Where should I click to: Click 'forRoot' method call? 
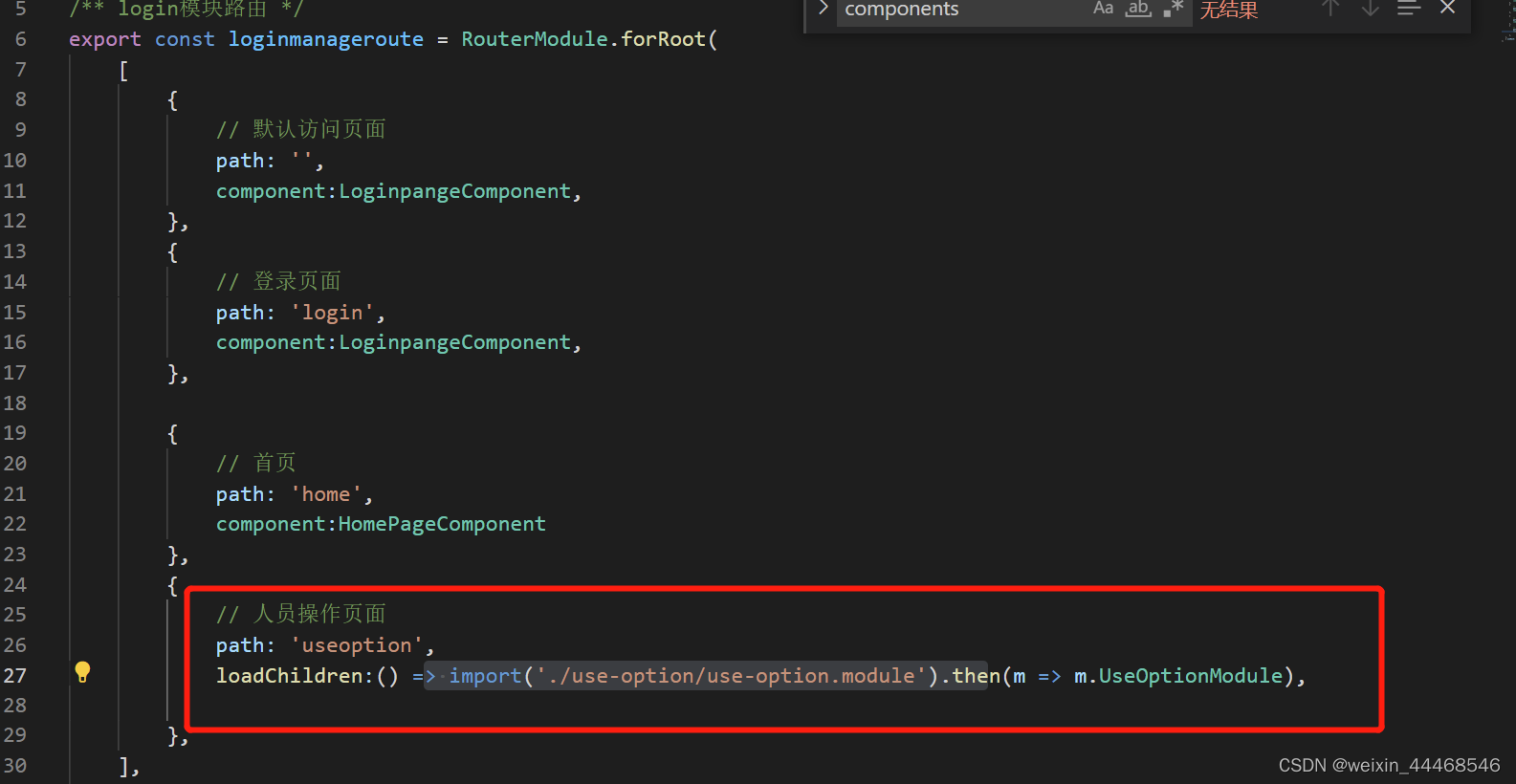click(x=664, y=39)
